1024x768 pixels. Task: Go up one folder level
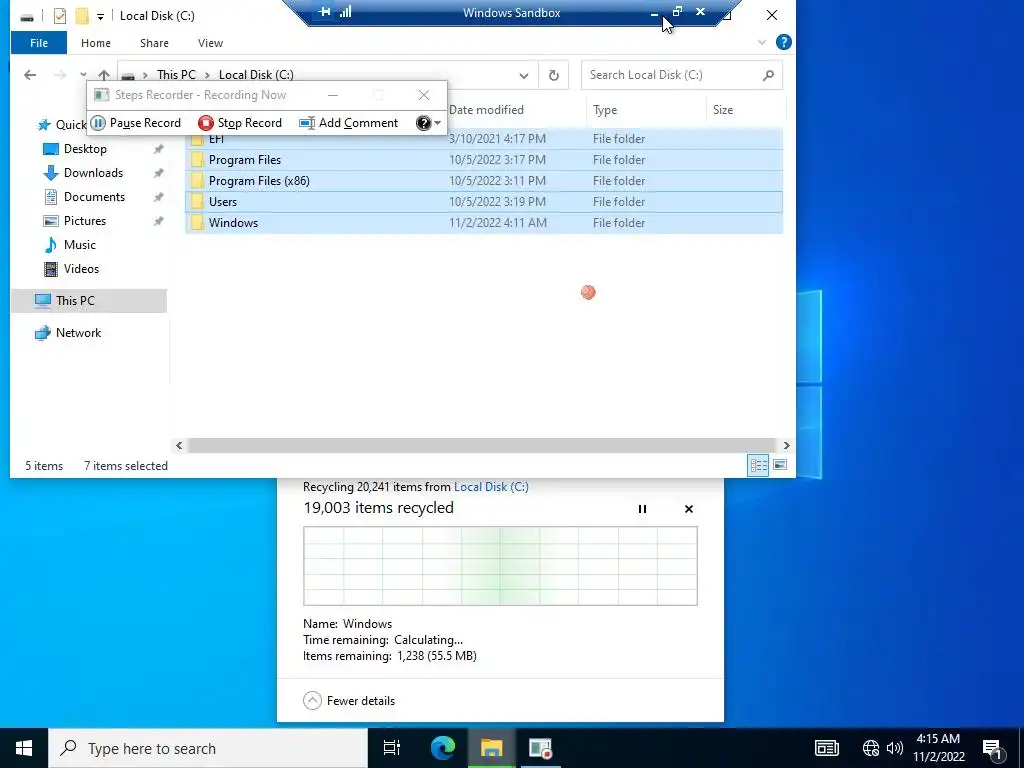(x=104, y=75)
